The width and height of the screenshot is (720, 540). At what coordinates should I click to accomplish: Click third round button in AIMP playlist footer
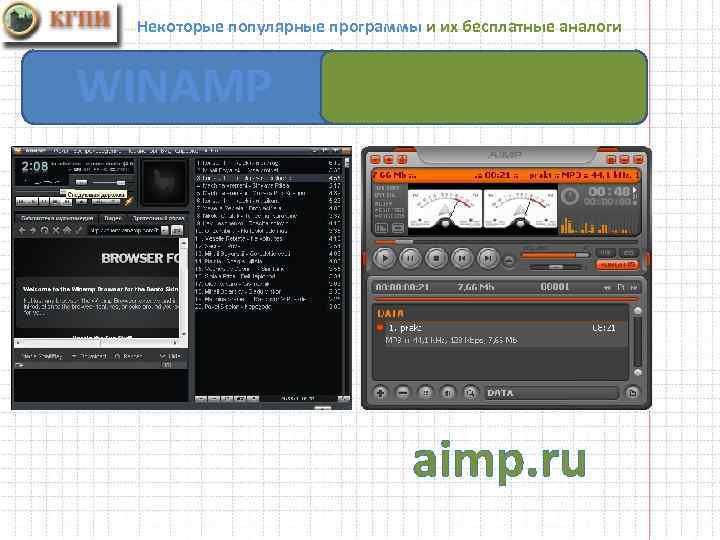(x=426, y=393)
